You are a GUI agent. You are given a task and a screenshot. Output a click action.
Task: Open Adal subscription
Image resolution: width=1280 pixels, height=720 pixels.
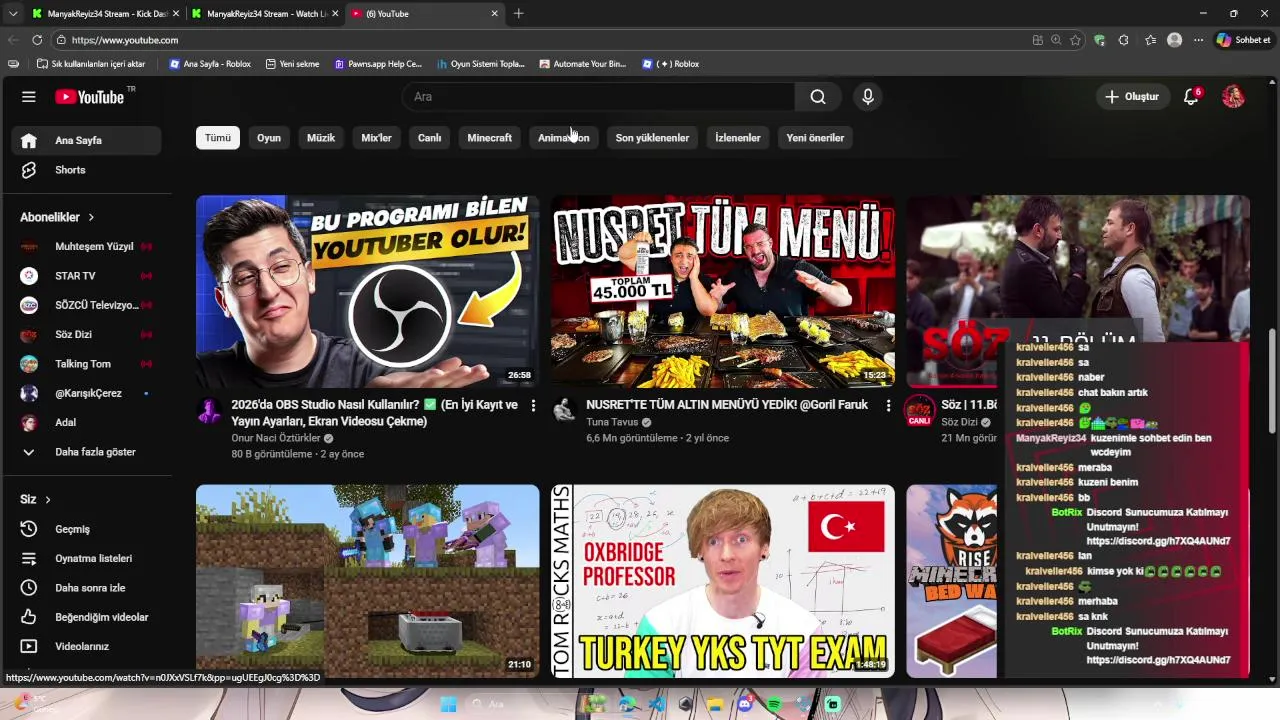[x=86, y=423]
